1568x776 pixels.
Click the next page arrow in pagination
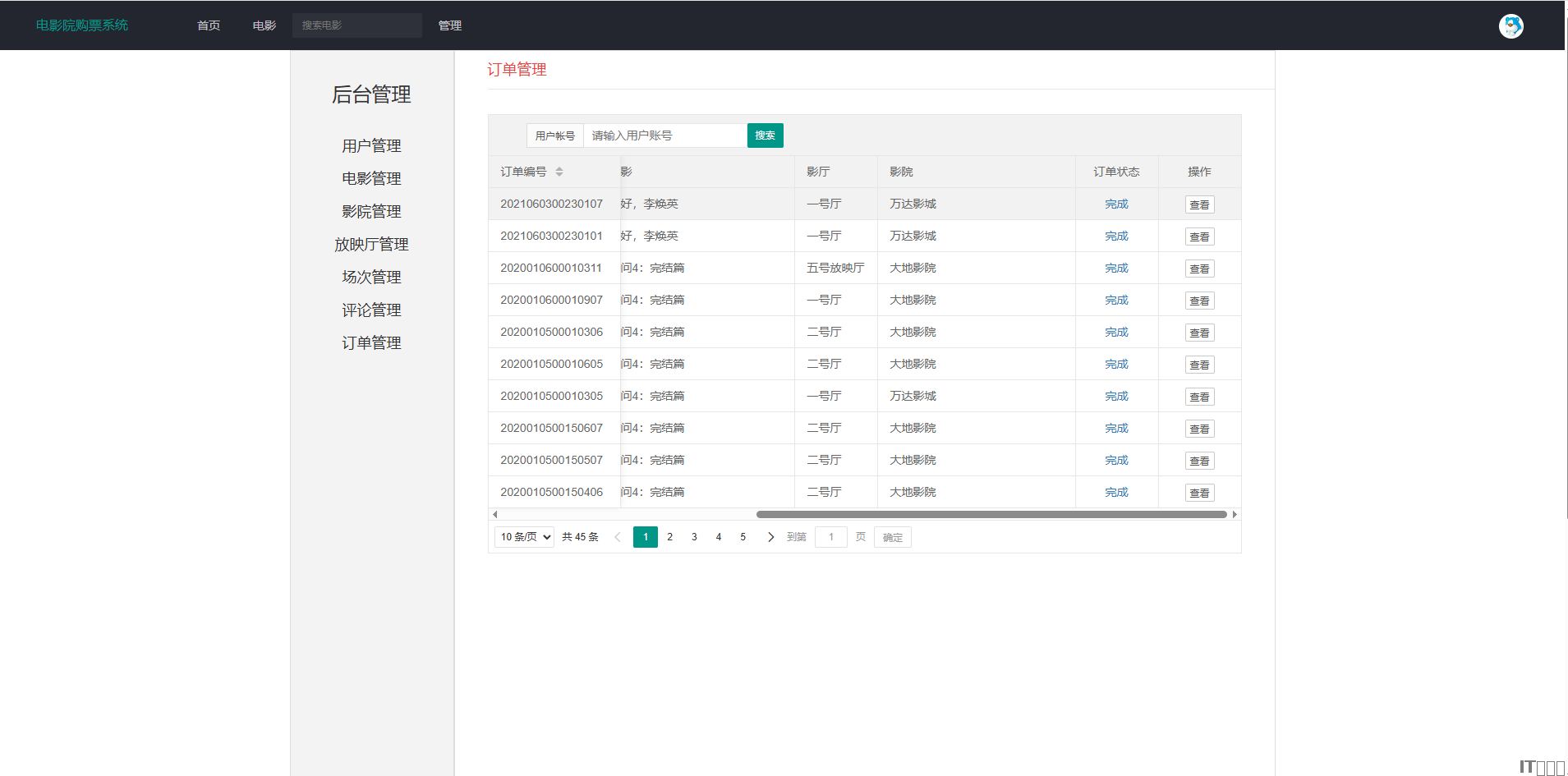click(x=770, y=537)
